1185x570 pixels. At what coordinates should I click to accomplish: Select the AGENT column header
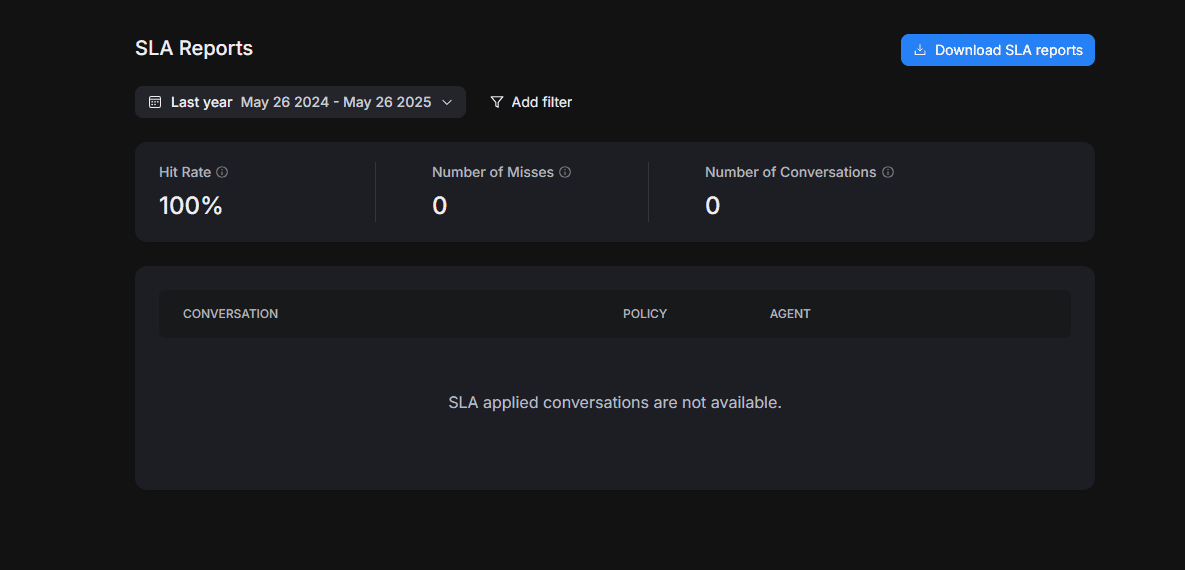pyautogui.click(x=790, y=314)
